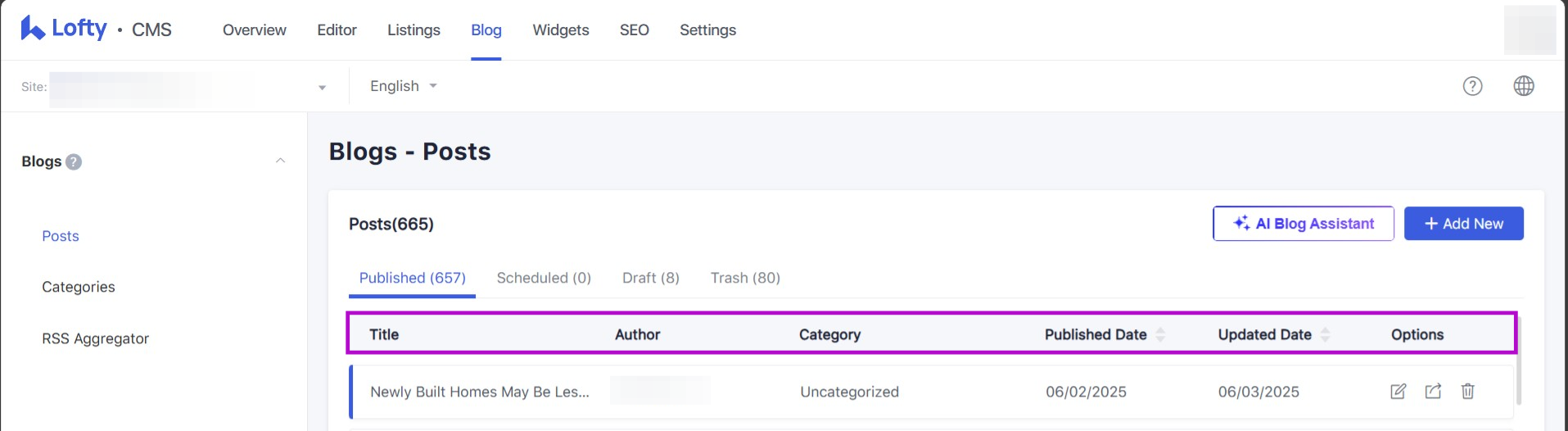Image resolution: width=1568 pixels, height=431 pixels.
Task: Click the Lofty logo
Action: (x=64, y=29)
